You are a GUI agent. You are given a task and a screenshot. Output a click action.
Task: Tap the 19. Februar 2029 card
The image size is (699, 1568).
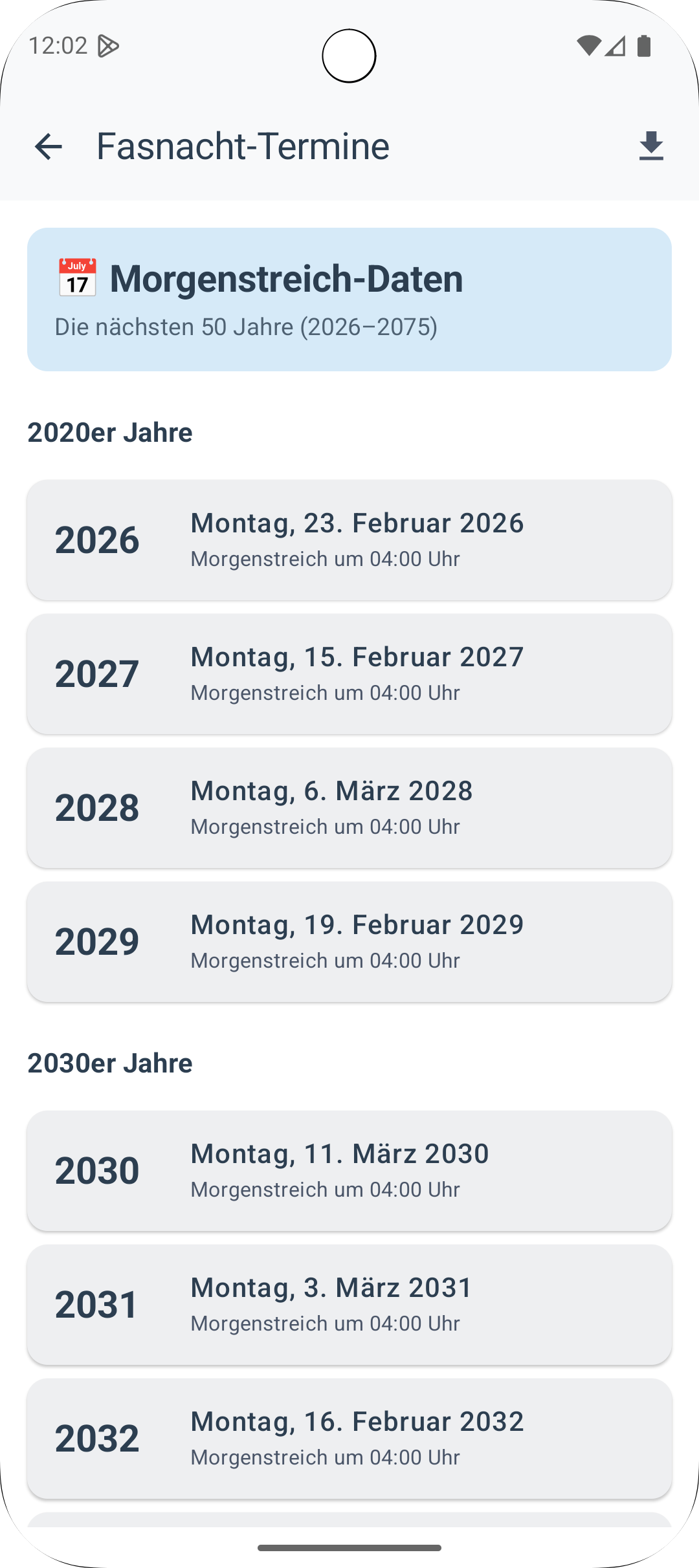[x=349, y=941]
